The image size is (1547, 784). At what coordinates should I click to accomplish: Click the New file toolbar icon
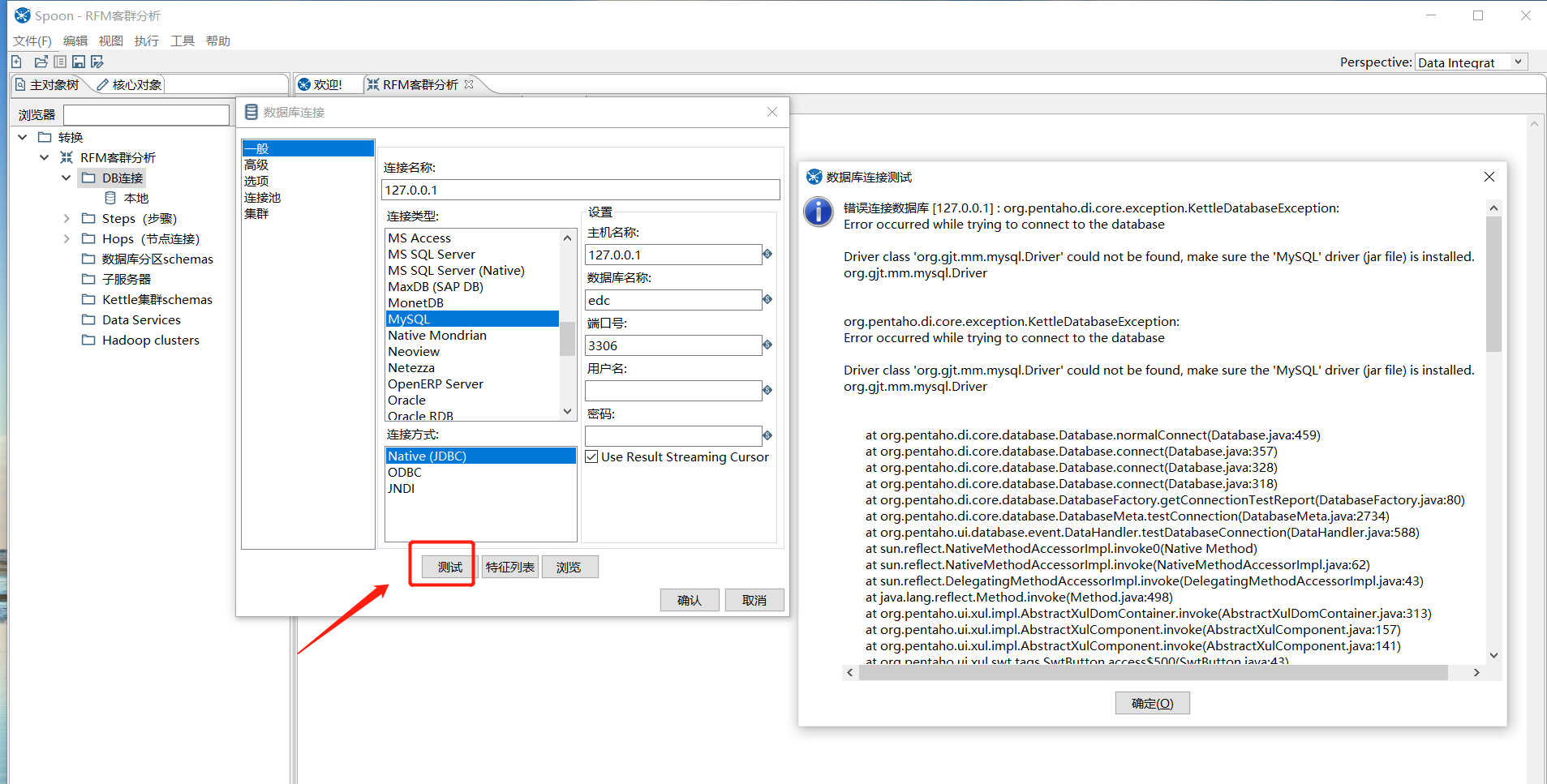[x=16, y=62]
